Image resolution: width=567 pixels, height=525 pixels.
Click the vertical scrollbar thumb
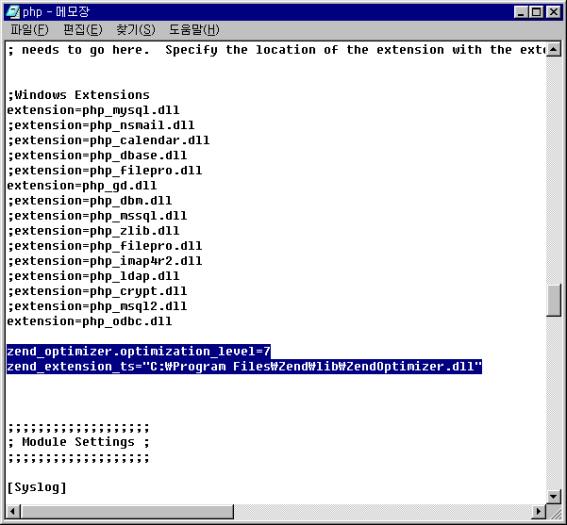click(553, 301)
